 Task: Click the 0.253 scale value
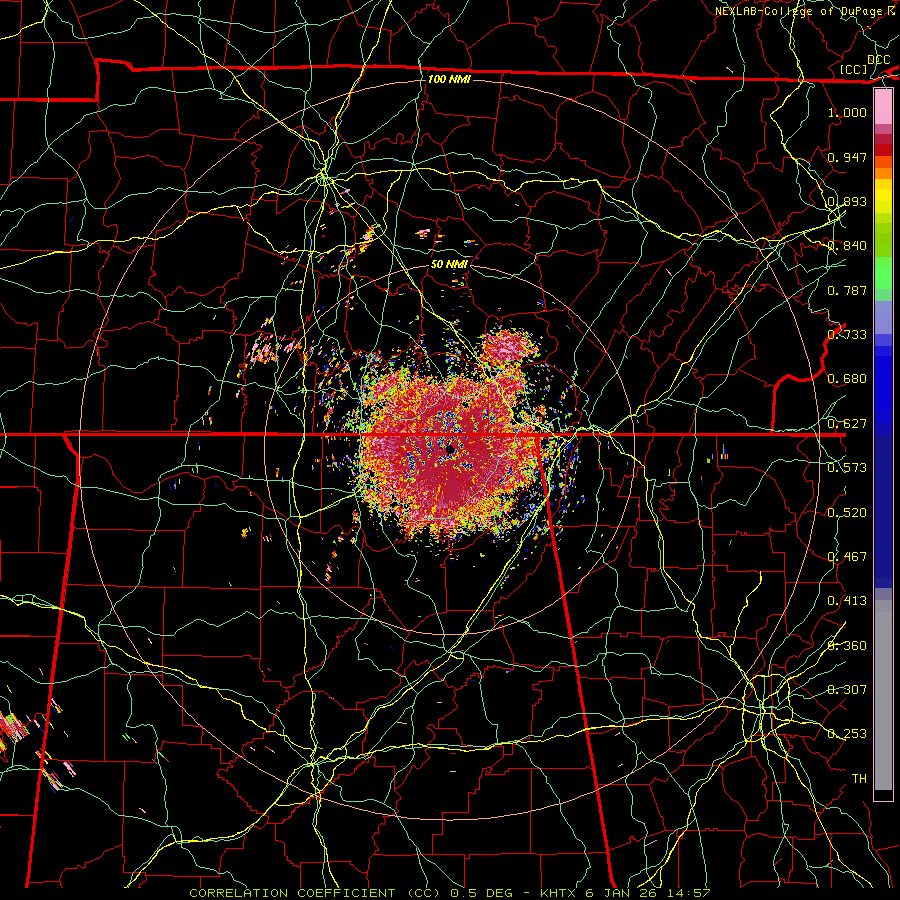click(847, 734)
